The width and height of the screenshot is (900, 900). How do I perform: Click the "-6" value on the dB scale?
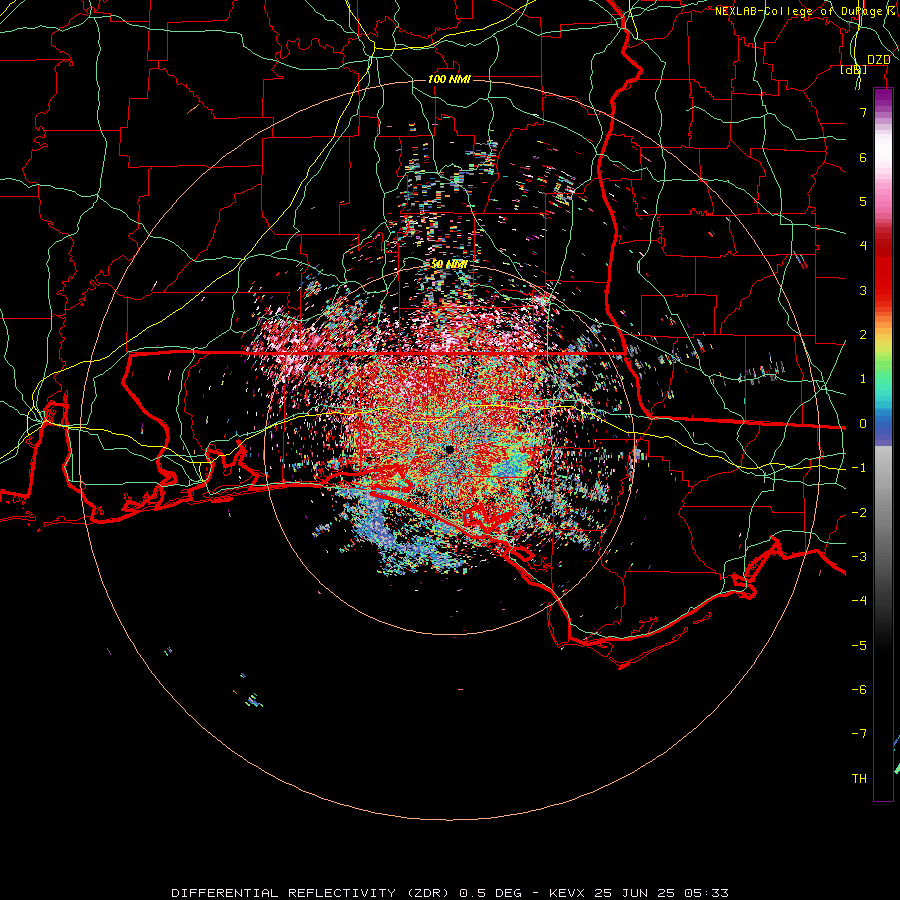(x=859, y=690)
